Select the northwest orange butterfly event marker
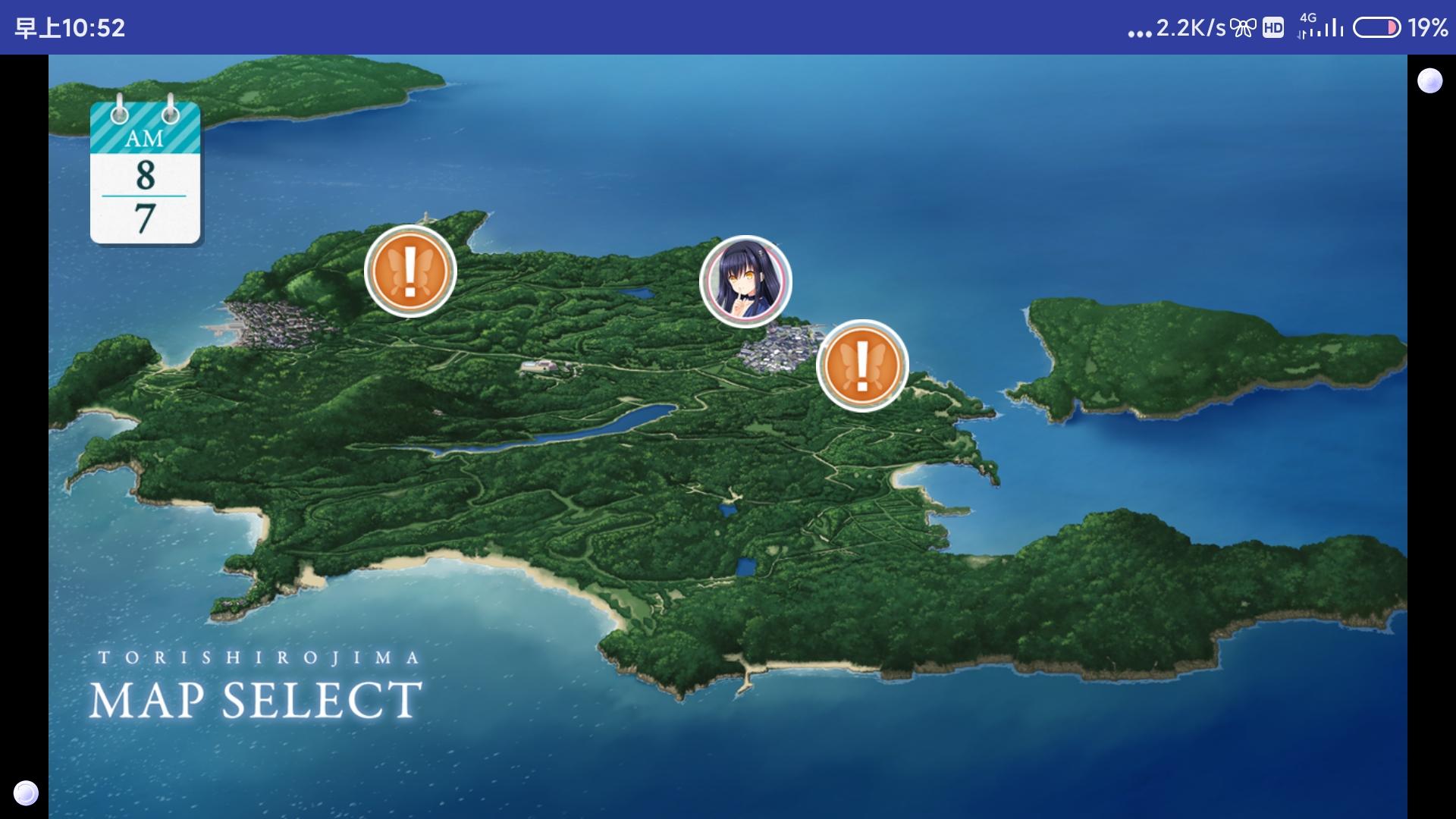Screen dimensions: 1456x819 (x=410, y=271)
